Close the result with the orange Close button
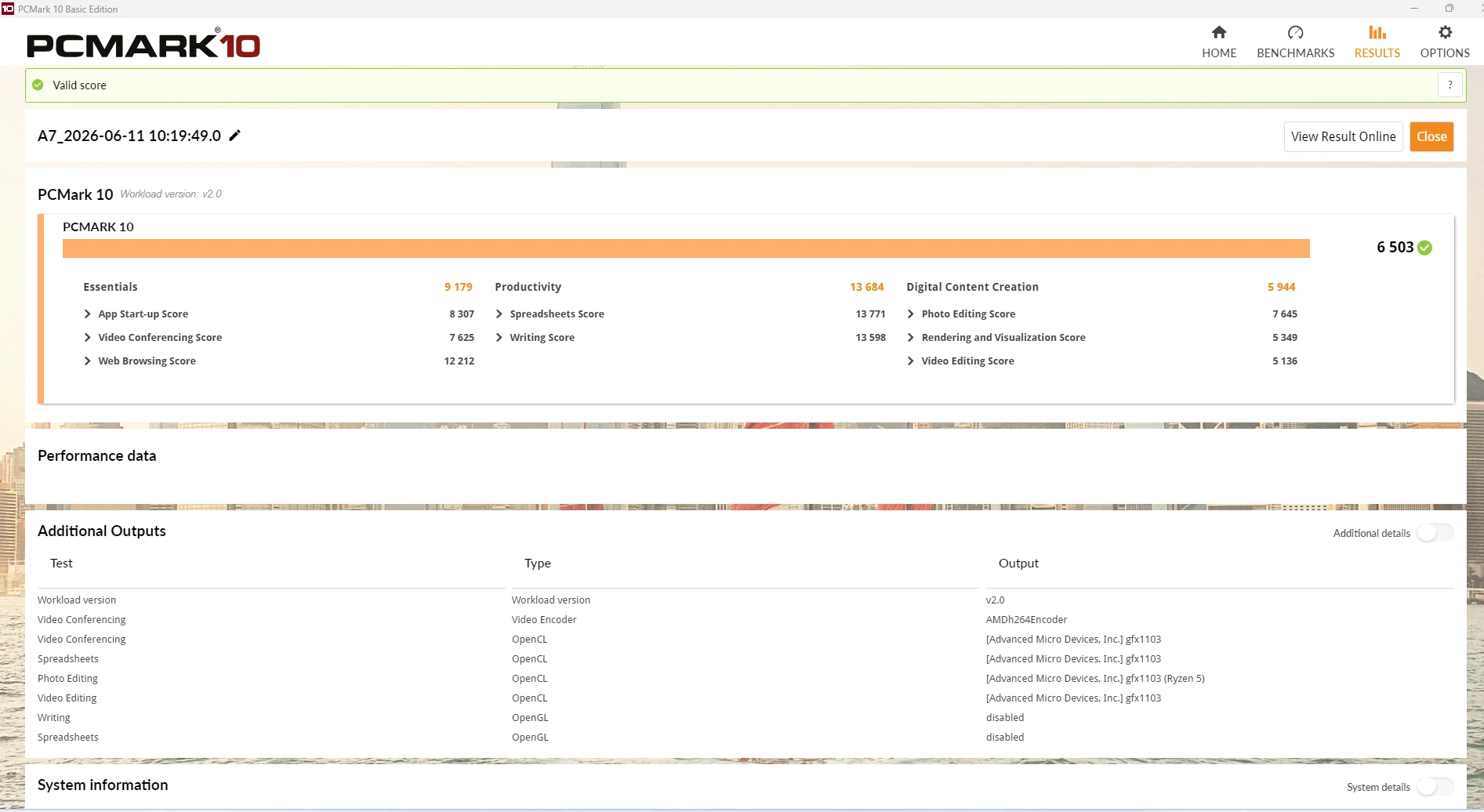 [1431, 136]
